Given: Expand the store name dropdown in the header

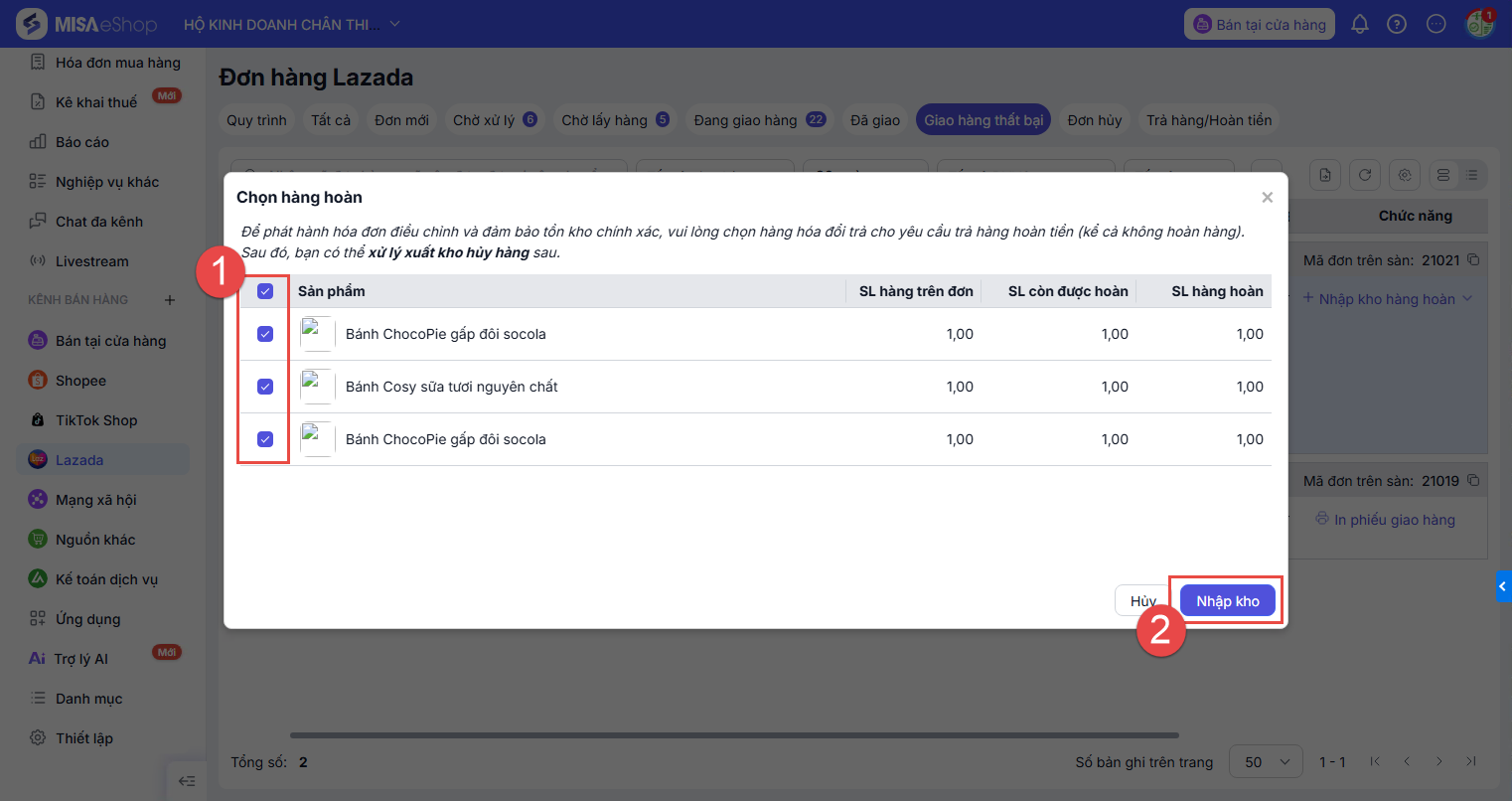Looking at the screenshot, I should tap(395, 24).
